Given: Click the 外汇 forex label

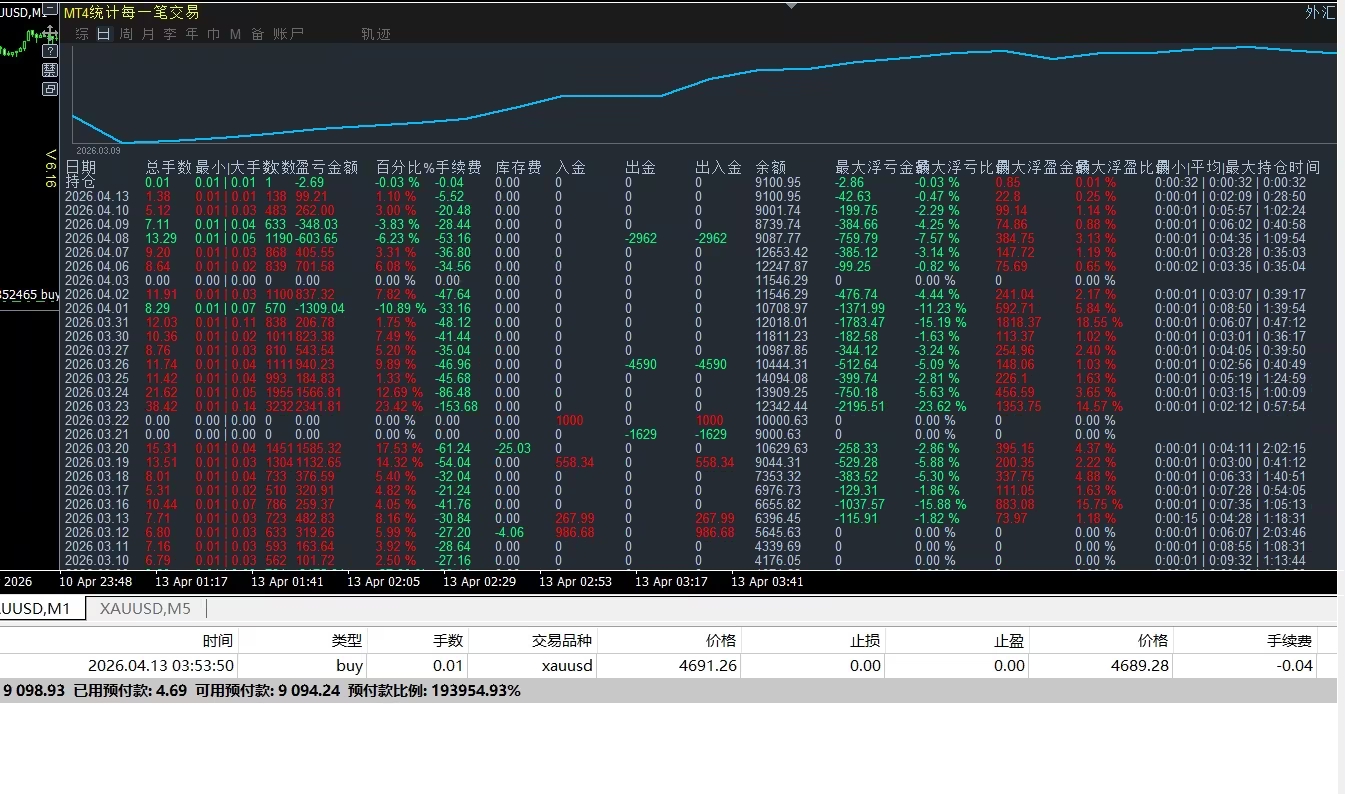Looking at the screenshot, I should pyautogui.click(x=1319, y=13).
